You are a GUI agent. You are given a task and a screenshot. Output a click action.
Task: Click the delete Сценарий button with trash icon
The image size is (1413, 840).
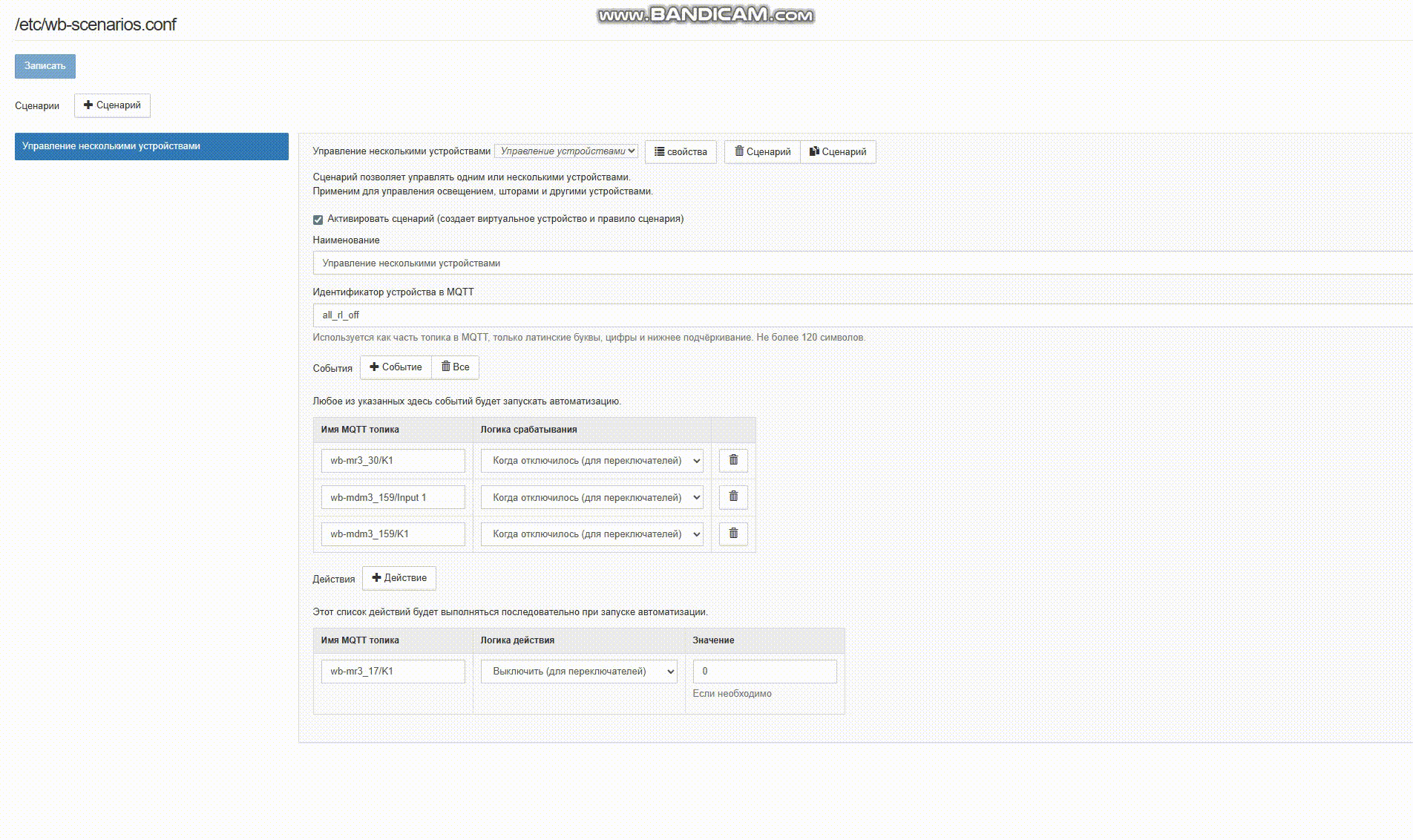(762, 151)
